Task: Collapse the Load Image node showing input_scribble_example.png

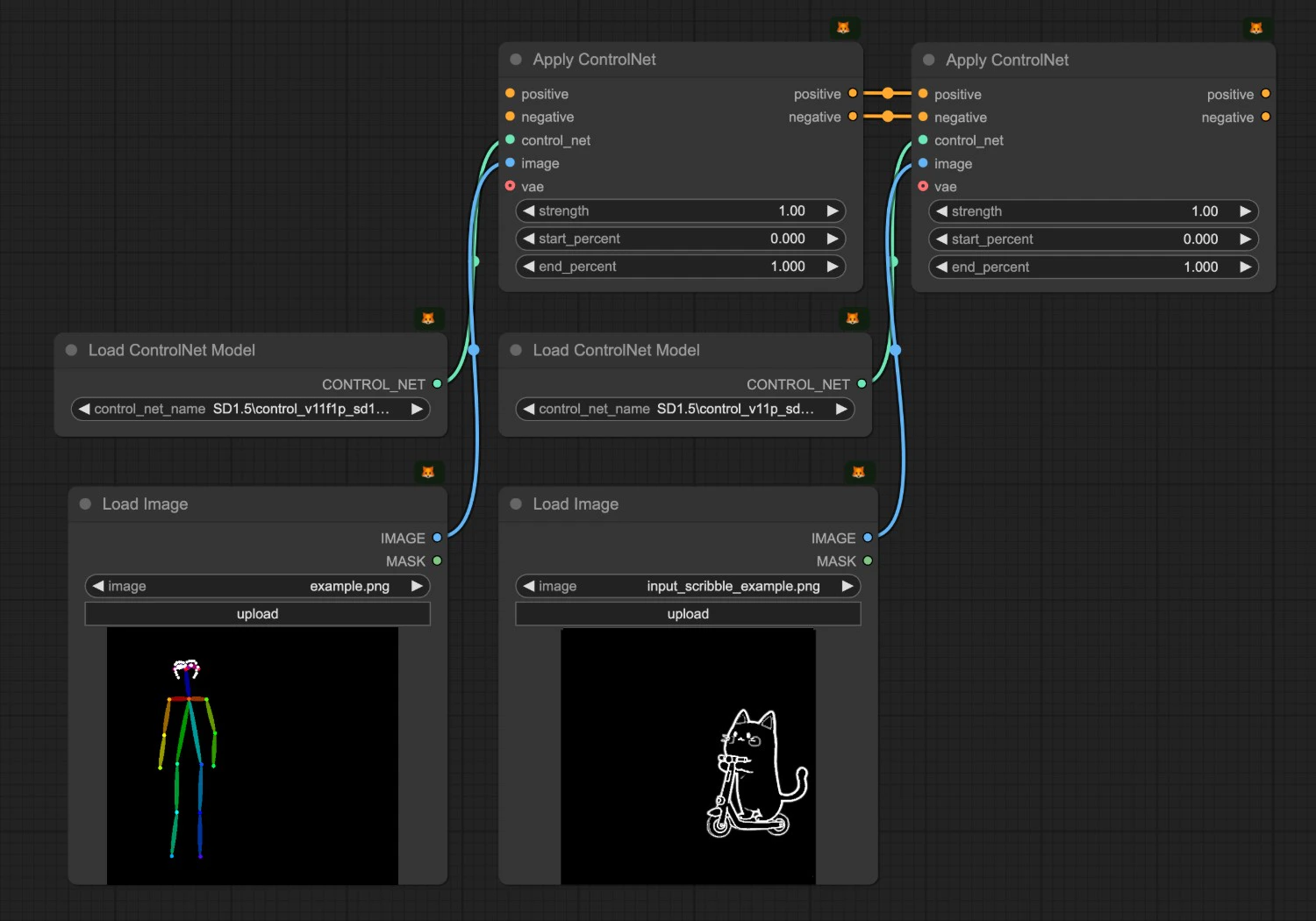Action: tap(516, 503)
